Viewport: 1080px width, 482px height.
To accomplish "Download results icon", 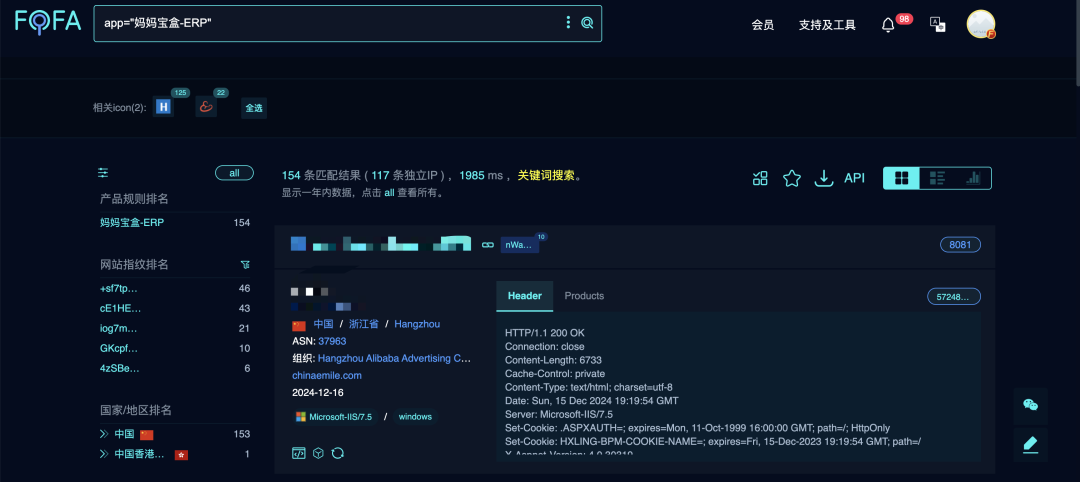I will pos(824,178).
